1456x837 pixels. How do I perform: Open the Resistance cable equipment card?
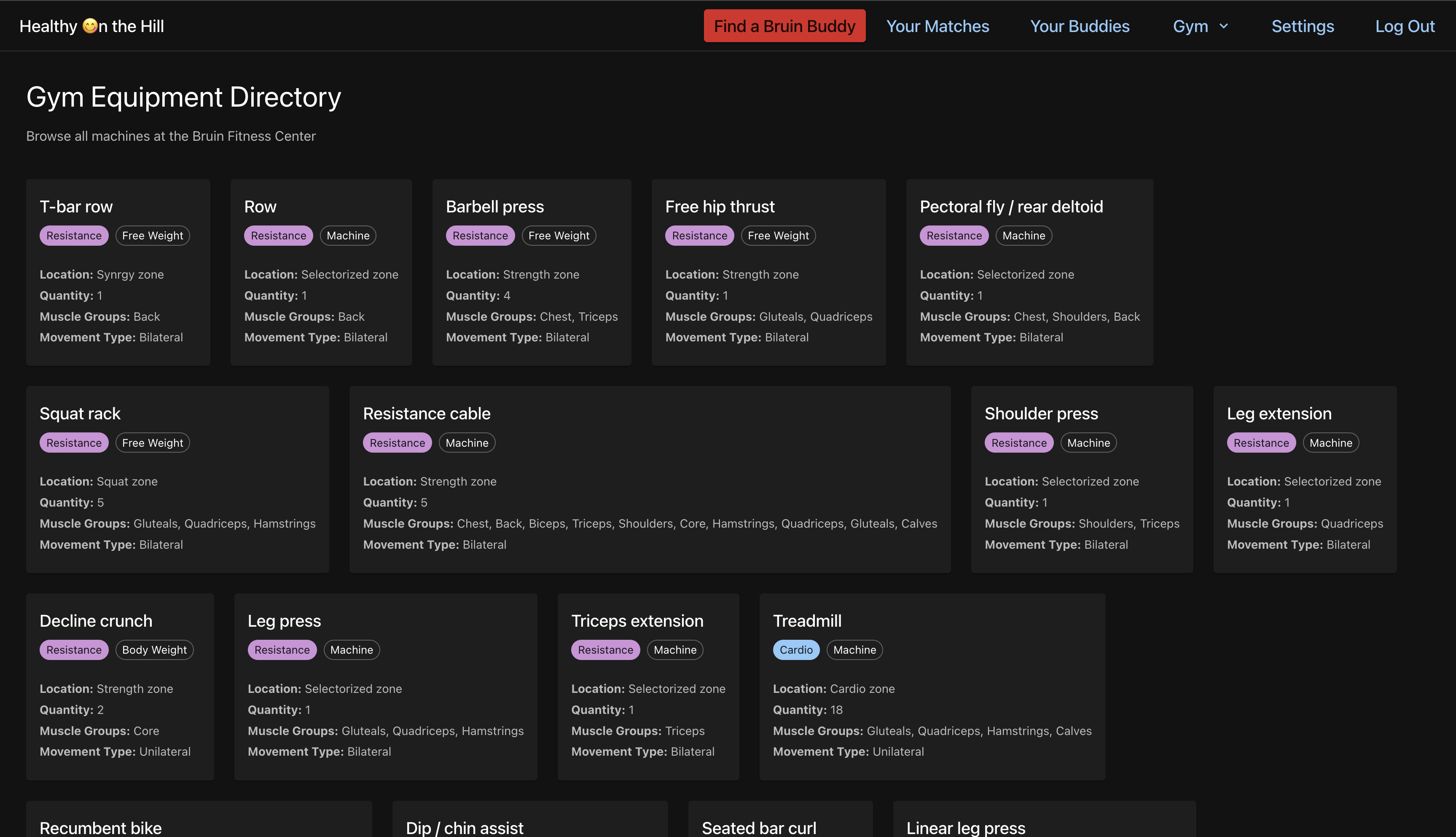(x=427, y=413)
